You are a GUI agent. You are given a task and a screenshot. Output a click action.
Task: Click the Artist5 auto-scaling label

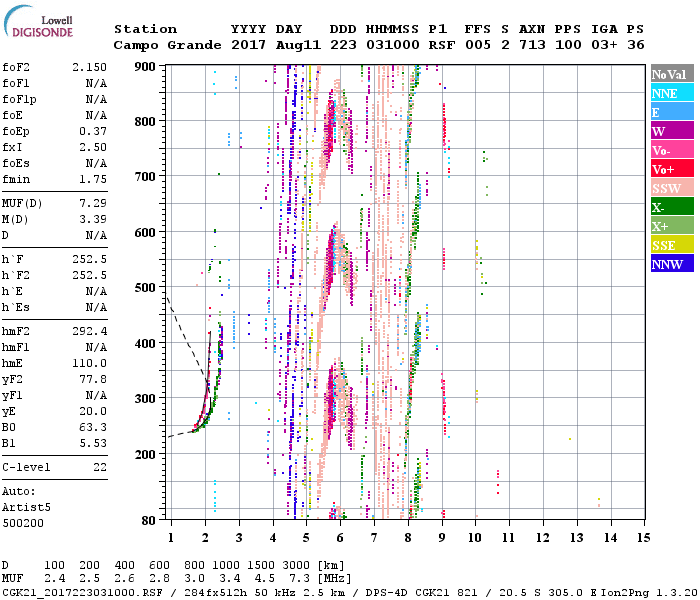pos(26,508)
